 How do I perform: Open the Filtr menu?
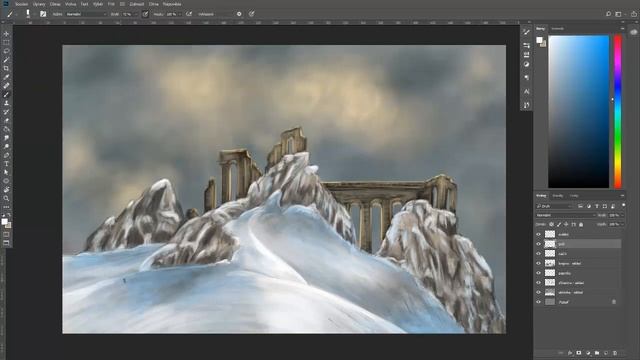[x=111, y=4]
